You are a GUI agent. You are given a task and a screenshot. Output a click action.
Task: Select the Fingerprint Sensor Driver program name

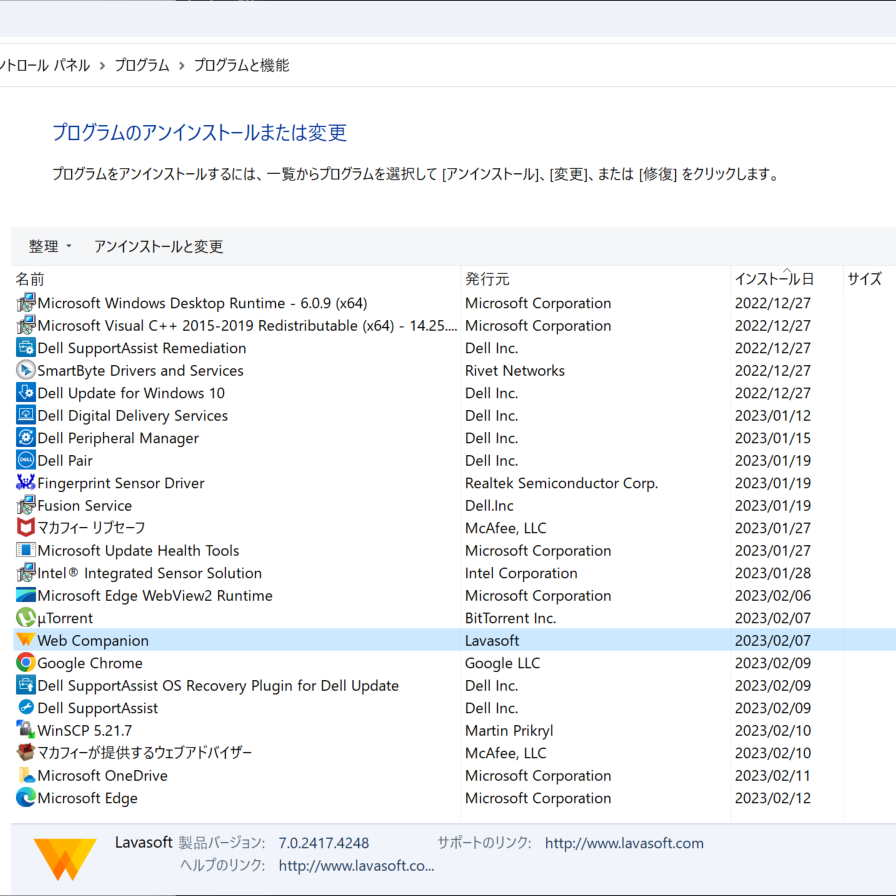121,483
